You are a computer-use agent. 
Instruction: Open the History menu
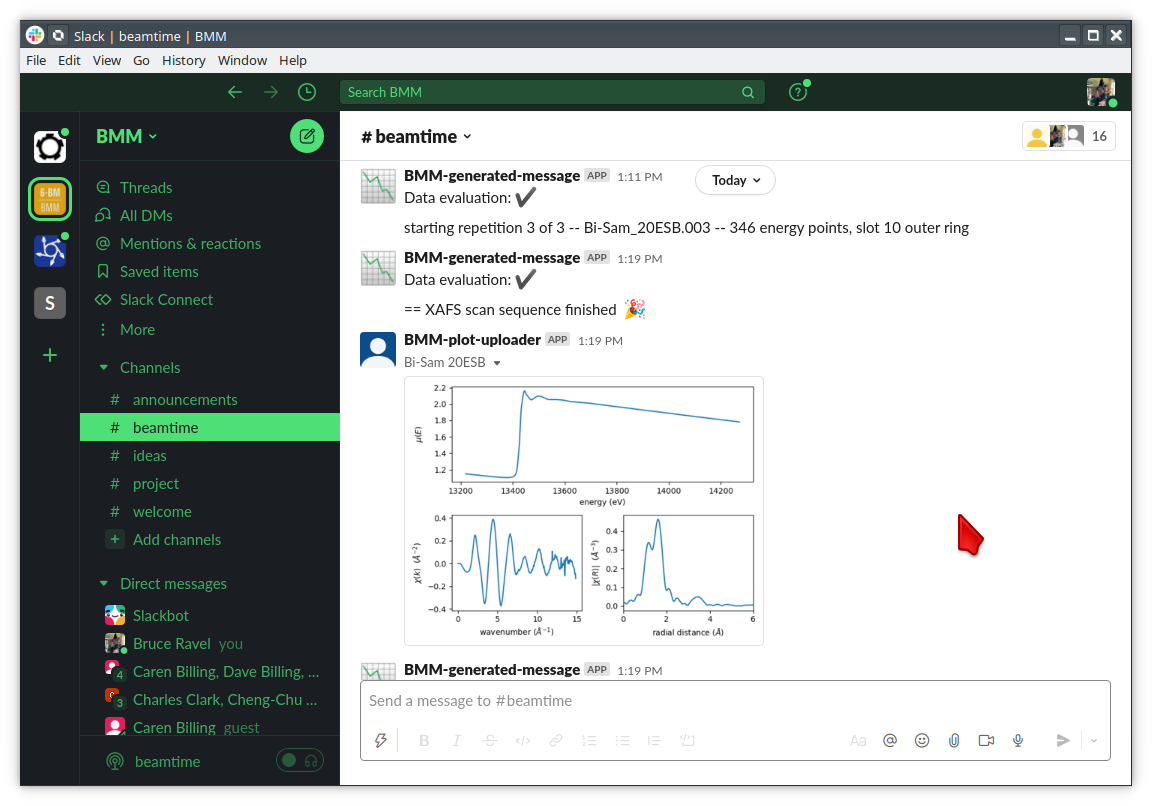click(184, 60)
